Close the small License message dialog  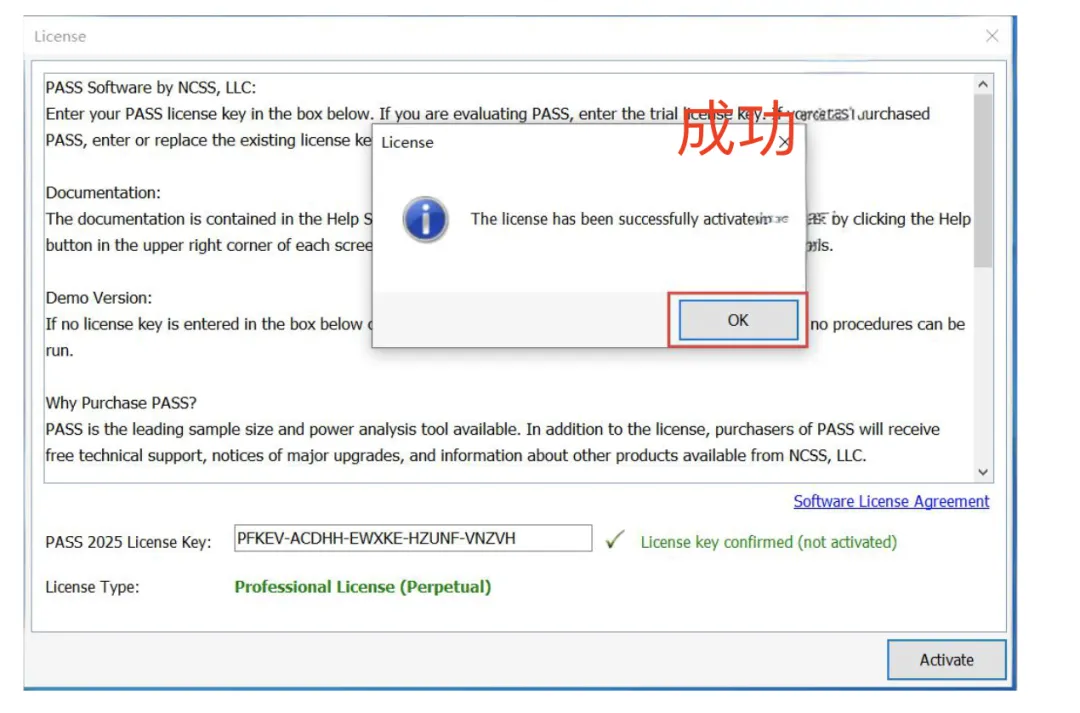click(785, 143)
